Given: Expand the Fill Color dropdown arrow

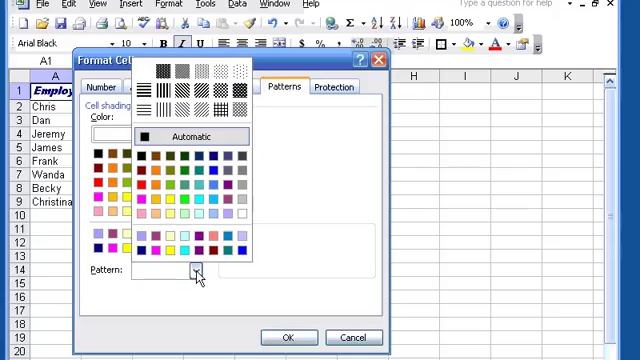Looking at the screenshot, I should [481, 44].
